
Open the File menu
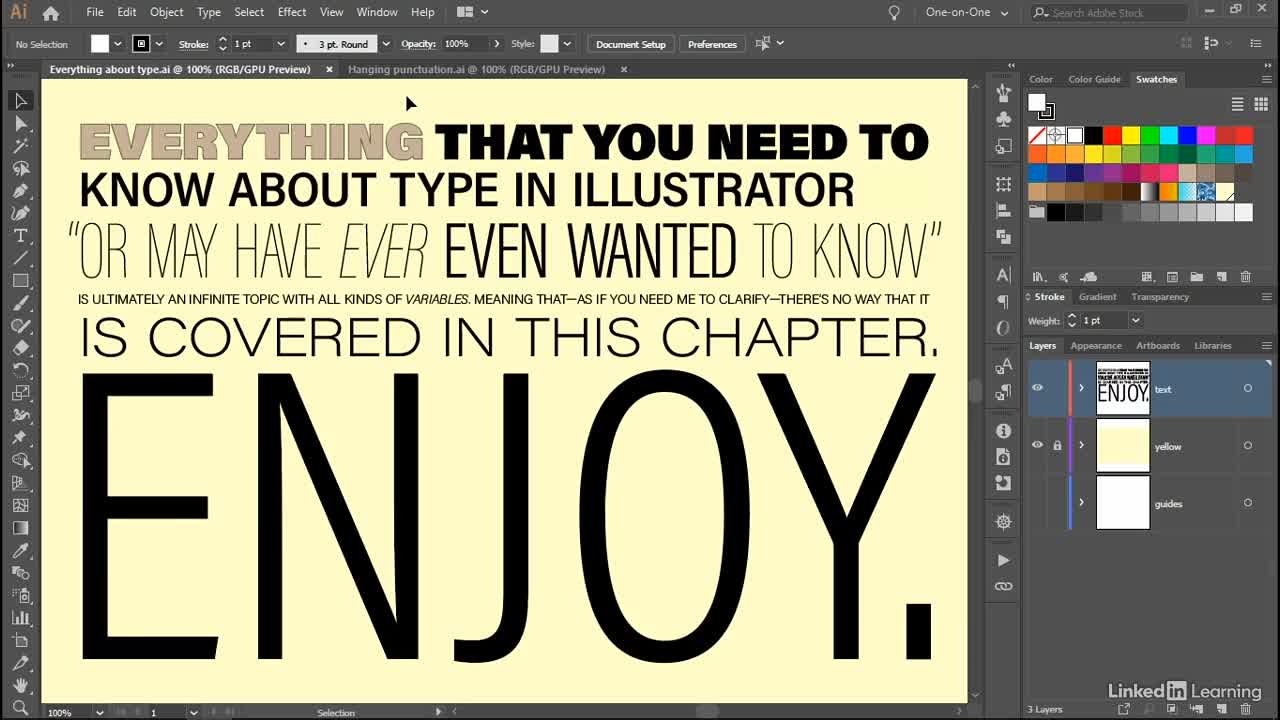tap(95, 12)
